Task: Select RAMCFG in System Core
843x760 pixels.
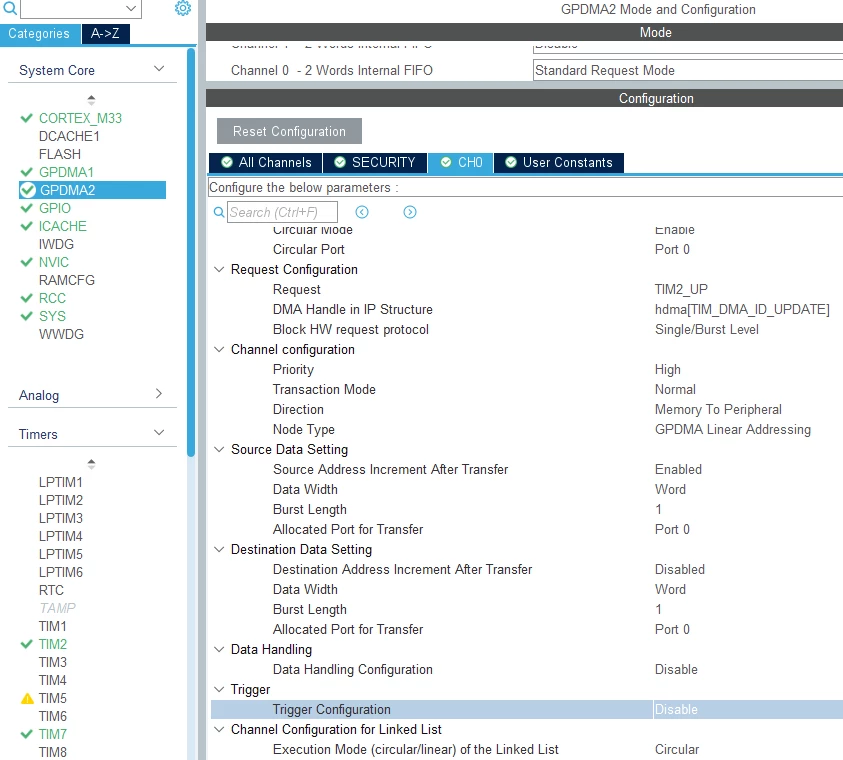Action: (x=67, y=281)
